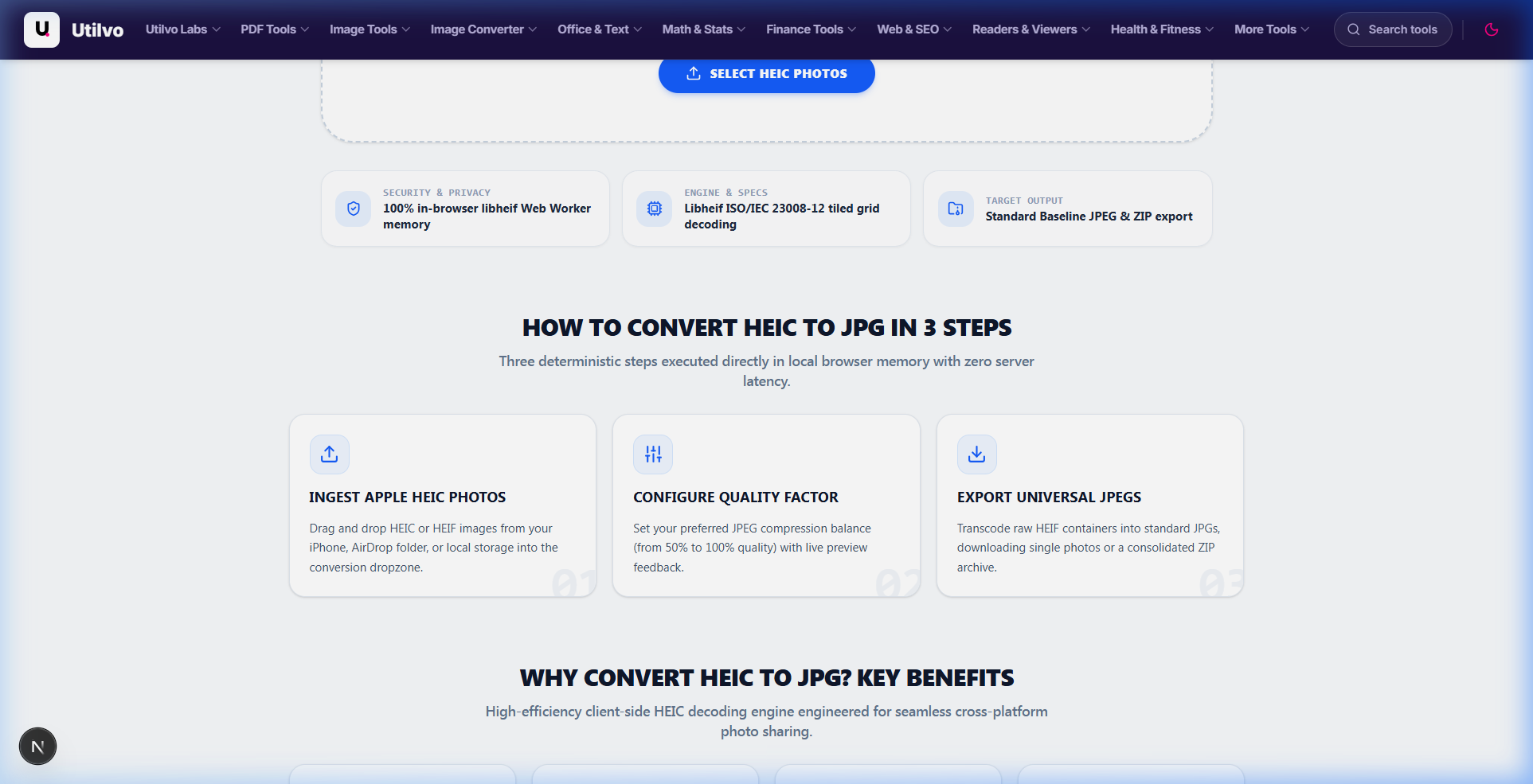Viewport: 1533px width, 784px height.
Task: Expand the Image Converter dropdown
Action: (484, 29)
